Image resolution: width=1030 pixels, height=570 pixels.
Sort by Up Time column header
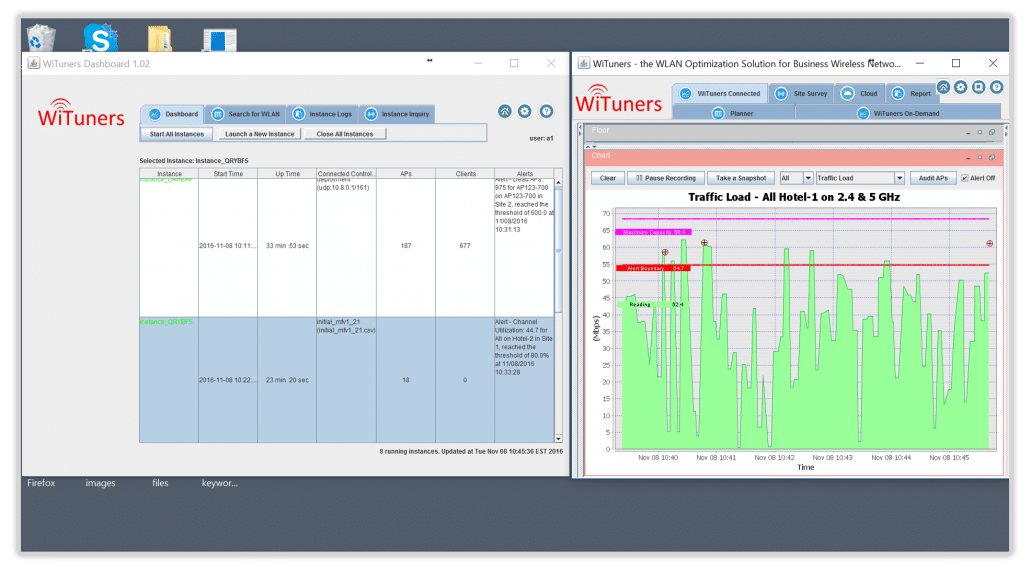tap(287, 174)
